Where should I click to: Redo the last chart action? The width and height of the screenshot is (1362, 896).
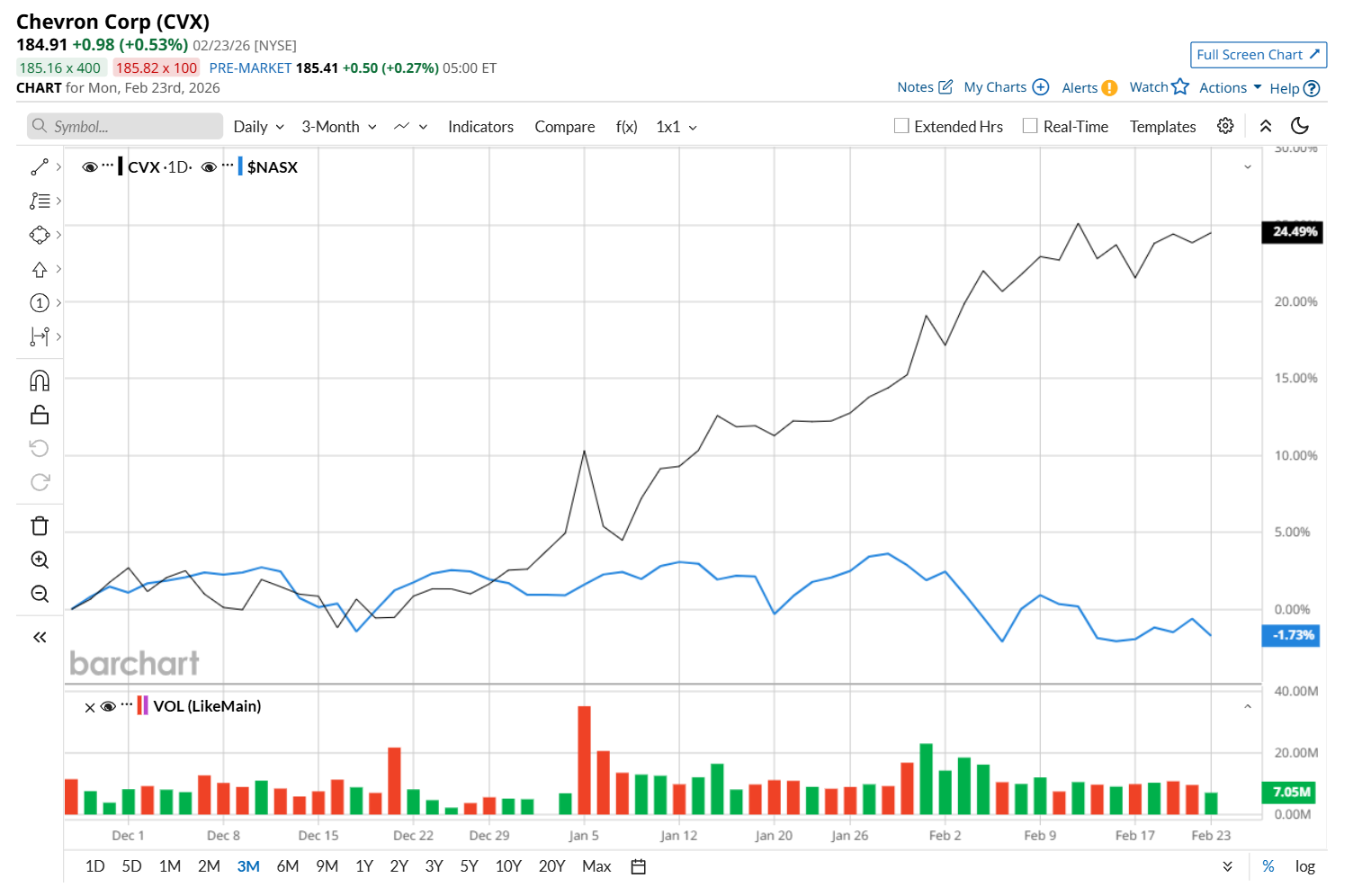click(x=40, y=482)
